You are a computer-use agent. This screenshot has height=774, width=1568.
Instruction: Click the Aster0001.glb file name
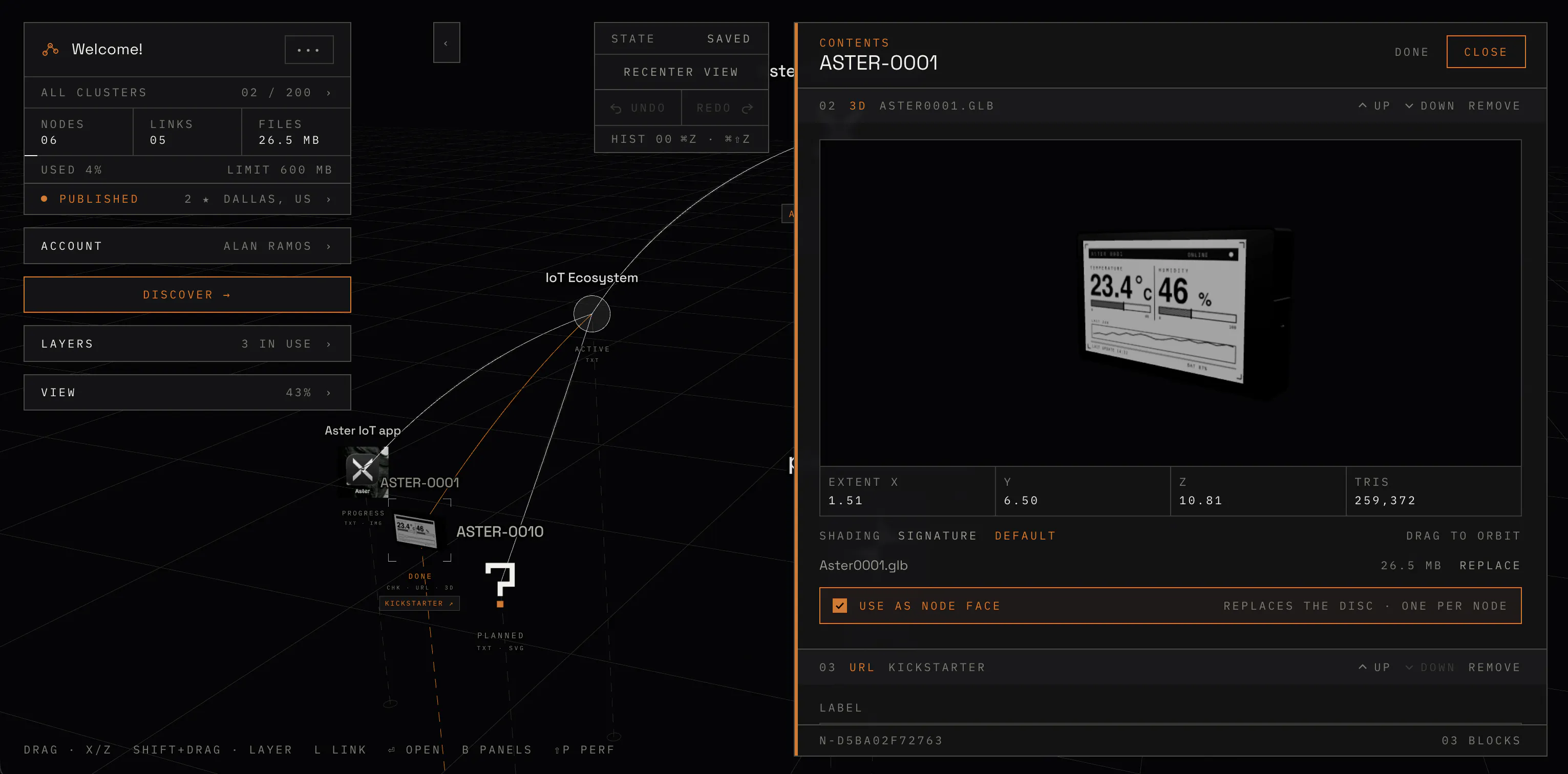click(863, 565)
